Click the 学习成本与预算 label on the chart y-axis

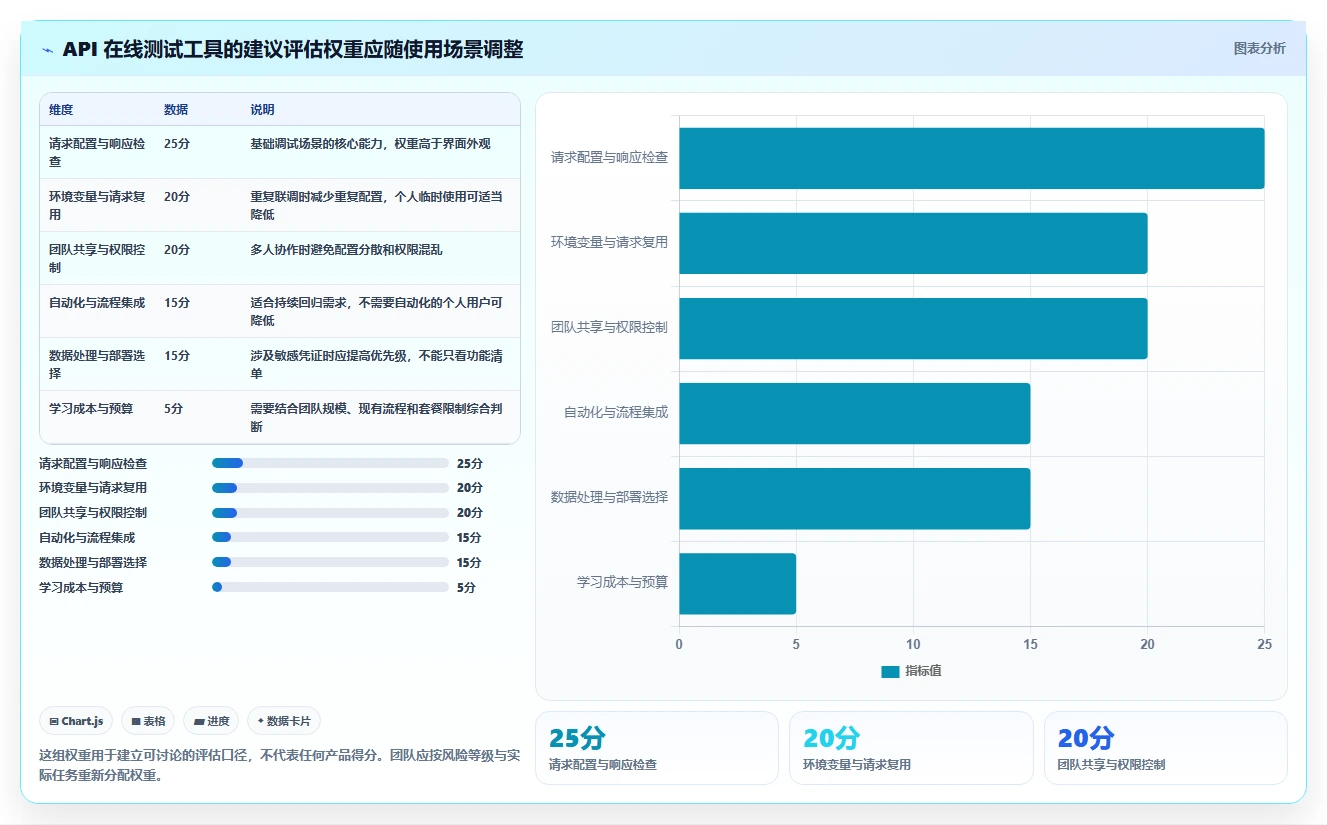pyautogui.click(x=622, y=582)
